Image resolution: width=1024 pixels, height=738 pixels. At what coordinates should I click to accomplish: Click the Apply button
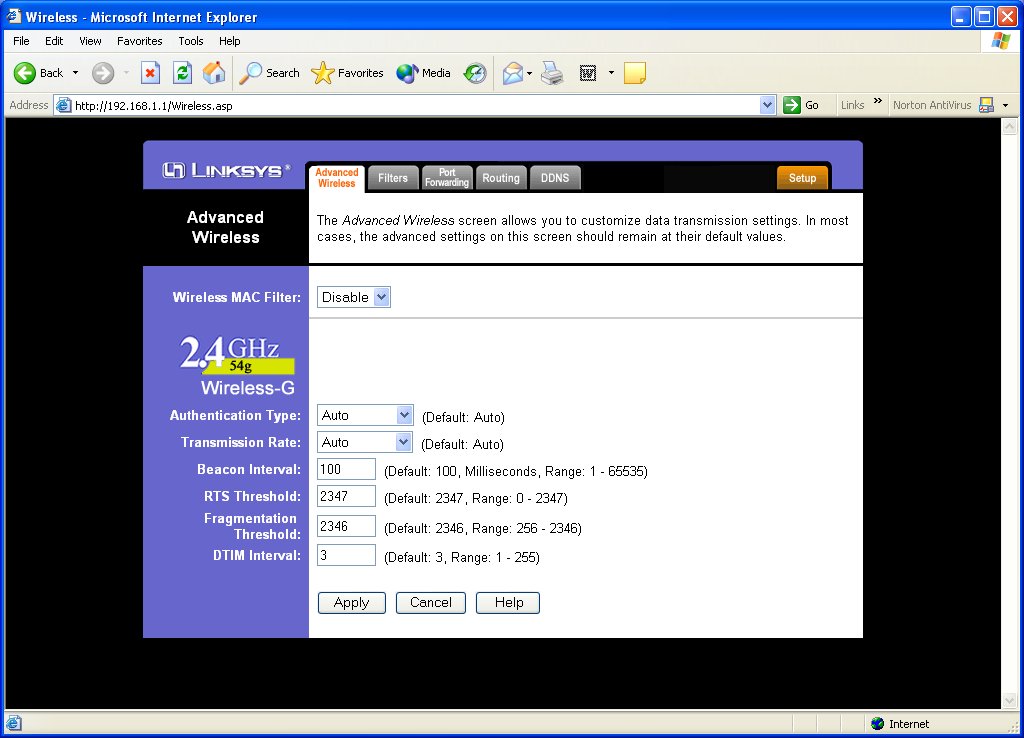[x=351, y=602]
